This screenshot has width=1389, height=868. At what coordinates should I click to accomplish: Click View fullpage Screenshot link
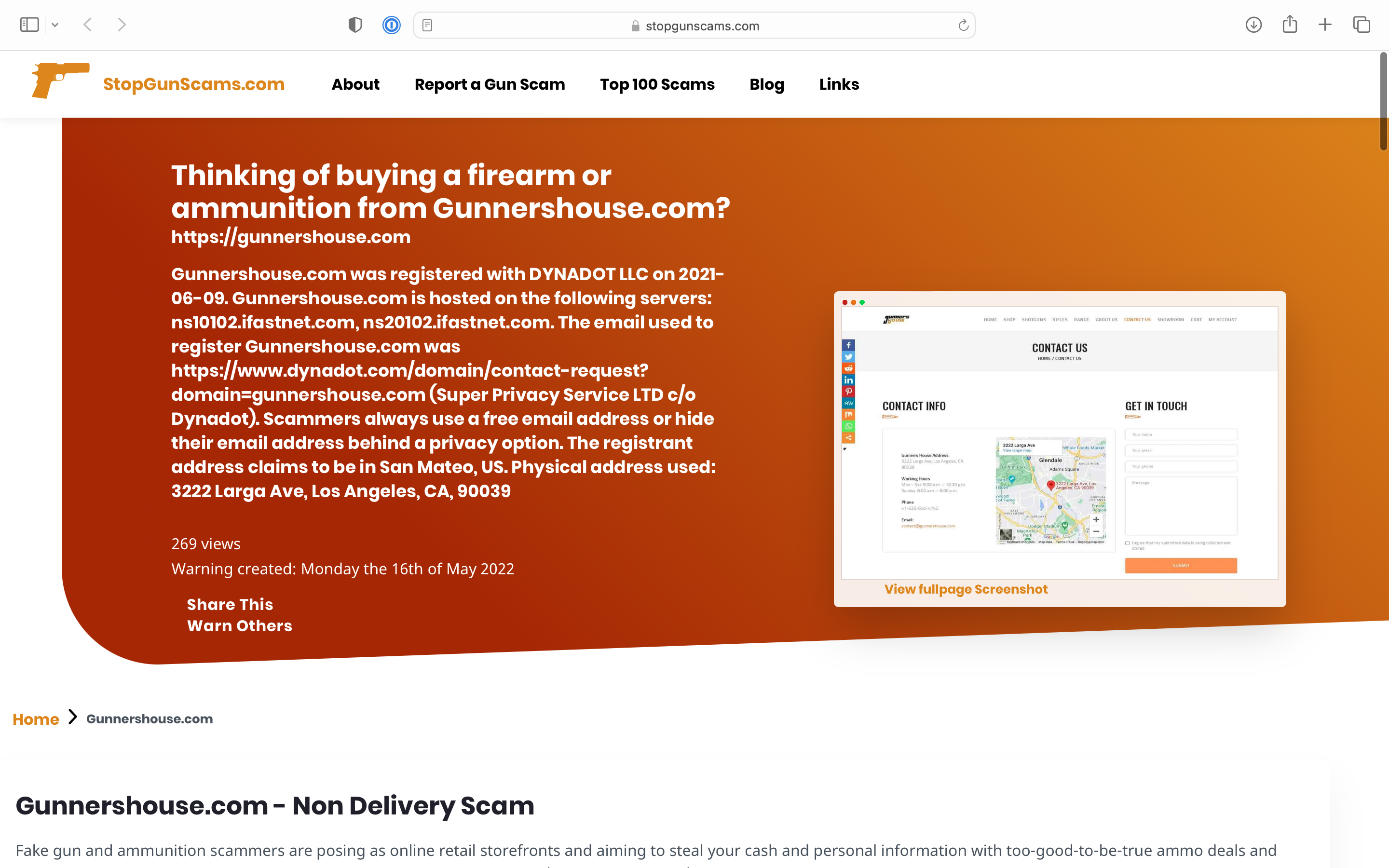pos(966,589)
